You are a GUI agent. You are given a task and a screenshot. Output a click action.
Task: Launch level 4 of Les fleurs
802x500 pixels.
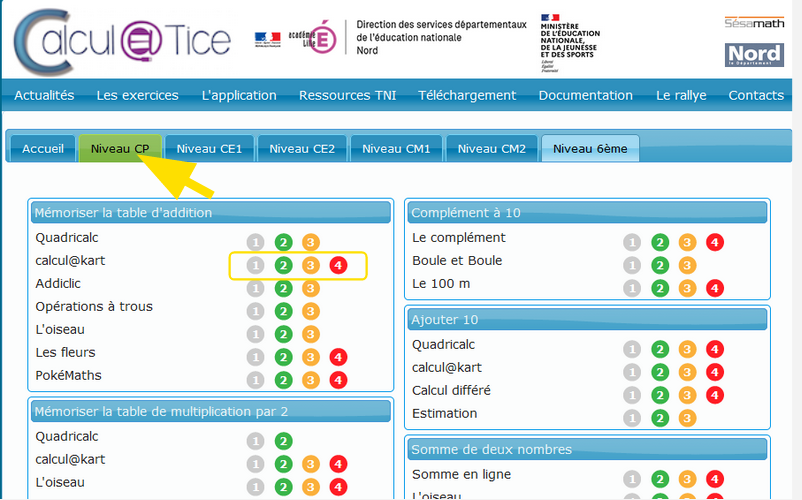338,357
